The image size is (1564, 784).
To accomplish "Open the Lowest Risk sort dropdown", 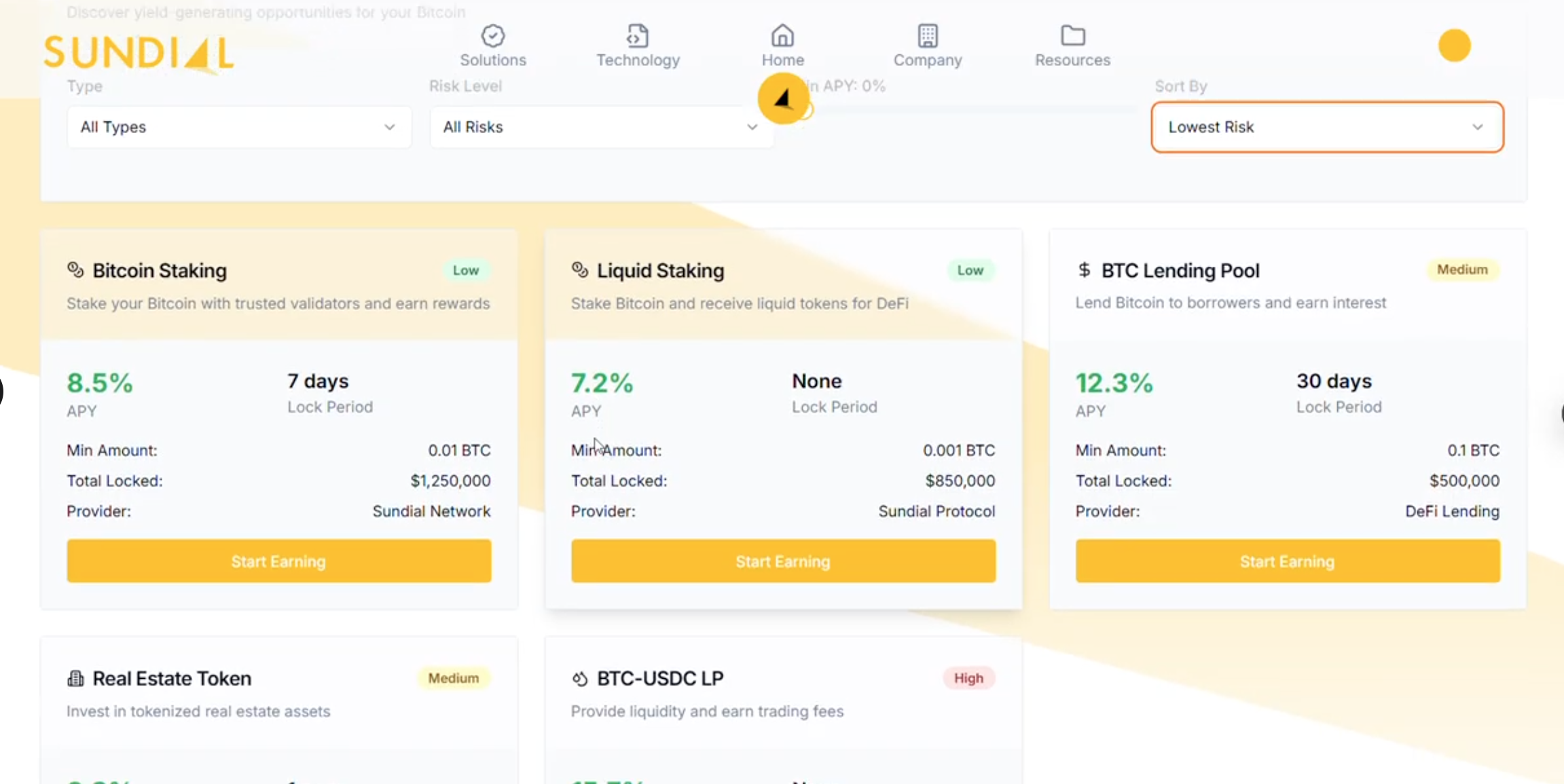I will (1326, 127).
